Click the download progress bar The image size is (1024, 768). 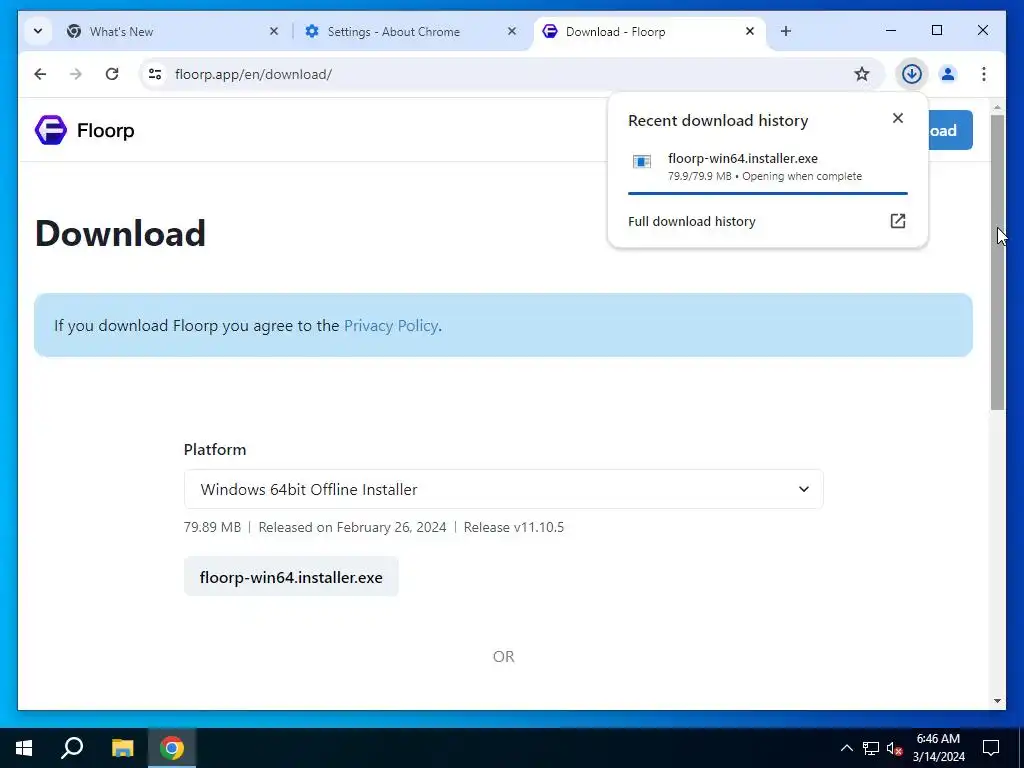(767, 193)
